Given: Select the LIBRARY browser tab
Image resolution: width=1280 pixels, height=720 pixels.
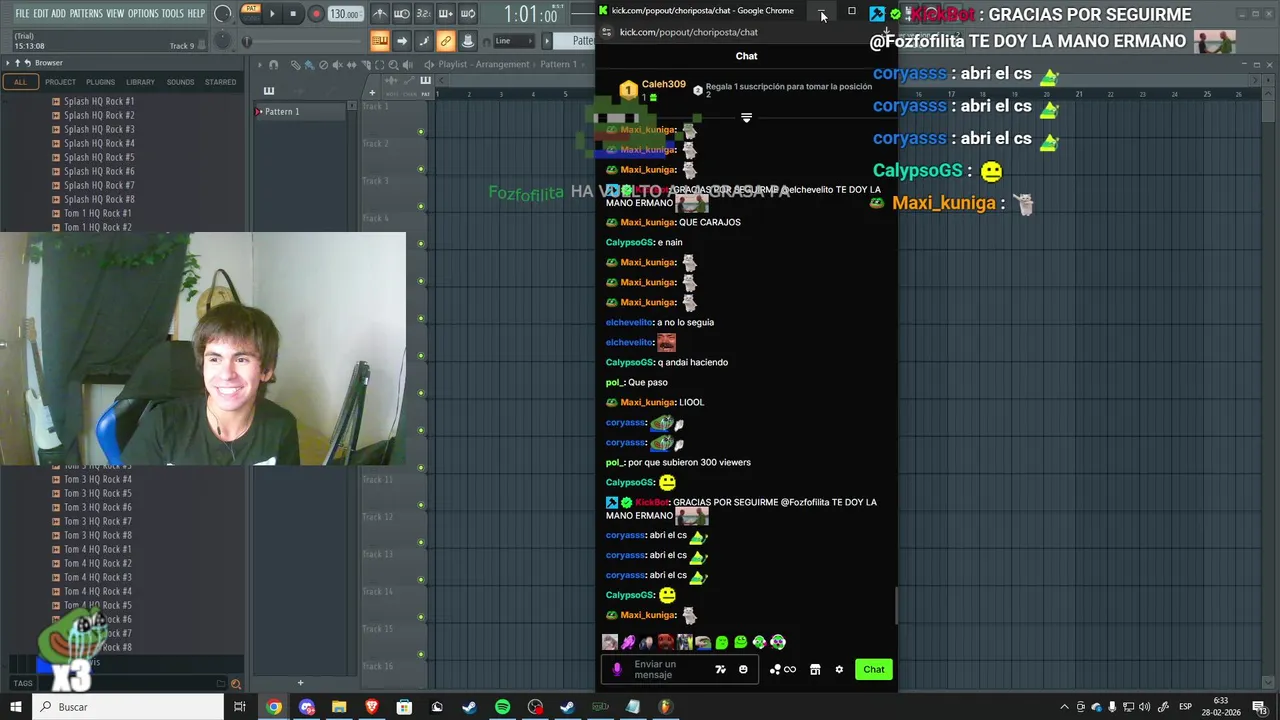Looking at the screenshot, I should pos(140,82).
